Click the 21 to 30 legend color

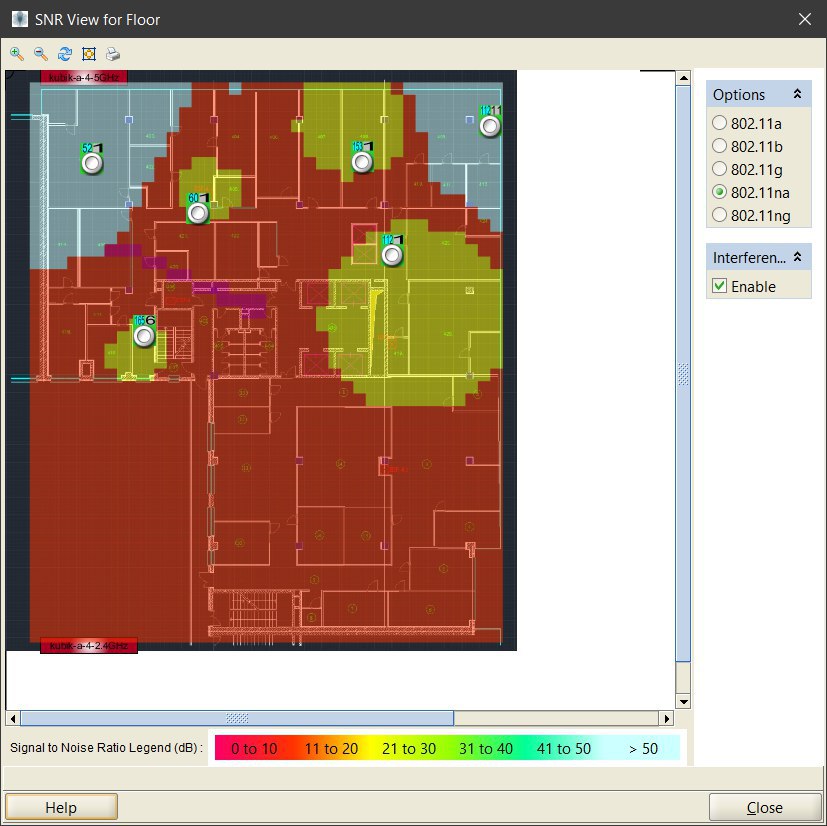click(409, 748)
